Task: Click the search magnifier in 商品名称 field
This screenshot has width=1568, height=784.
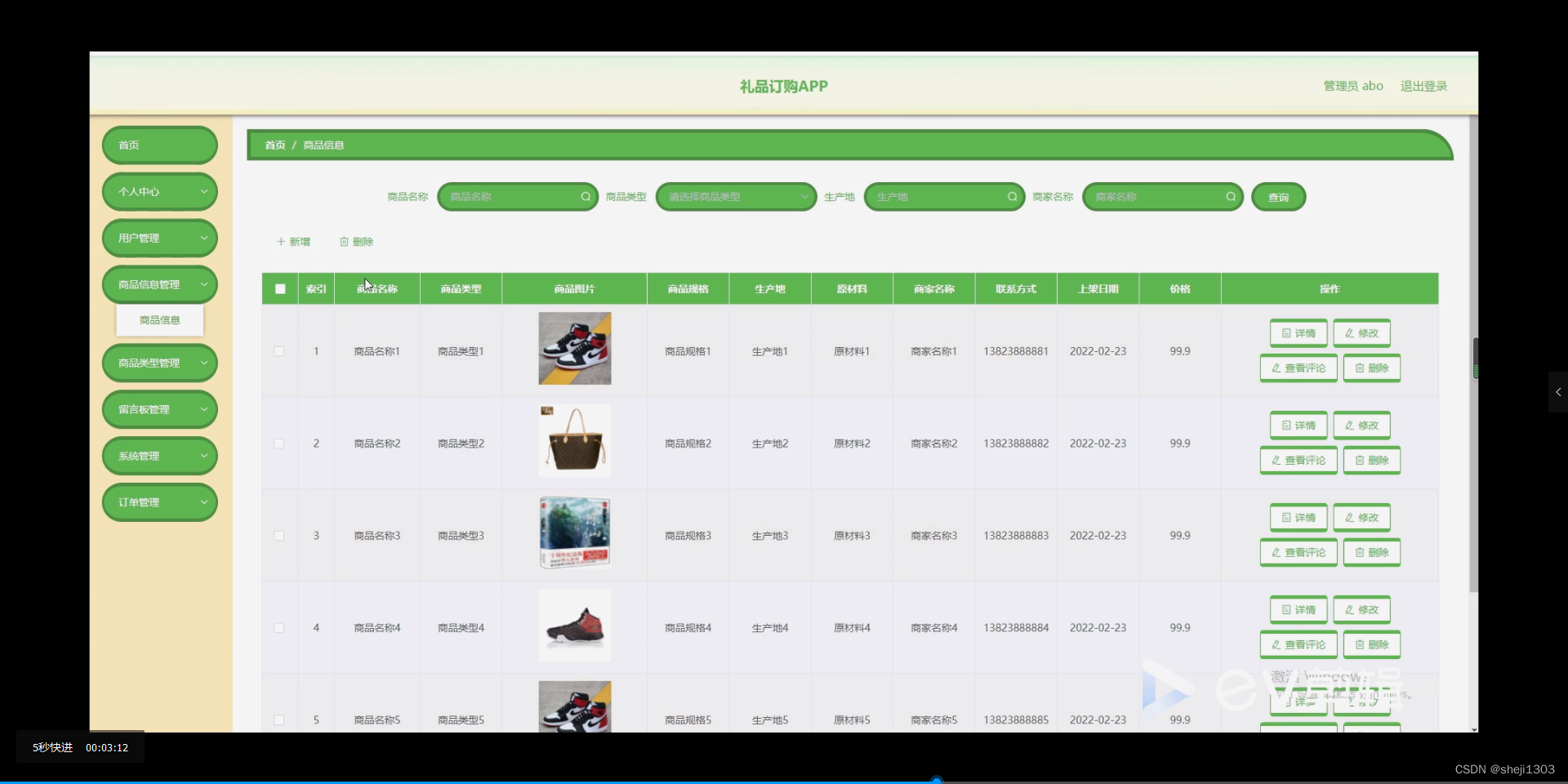Action: (x=586, y=196)
